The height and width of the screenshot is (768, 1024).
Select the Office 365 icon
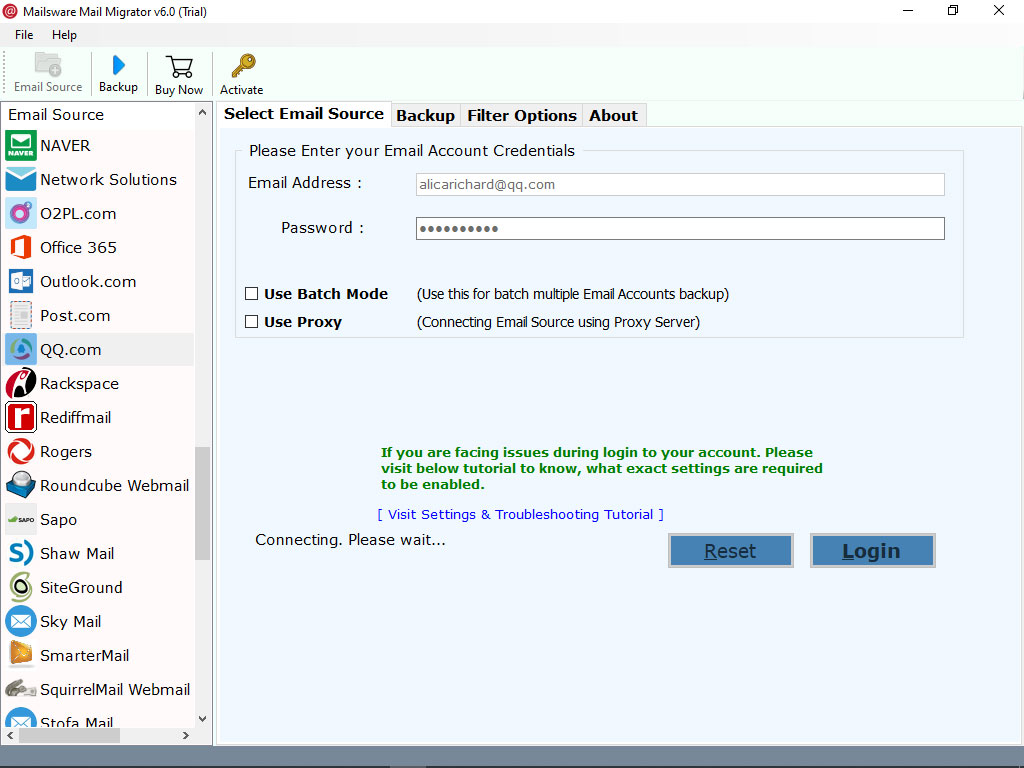click(21, 248)
